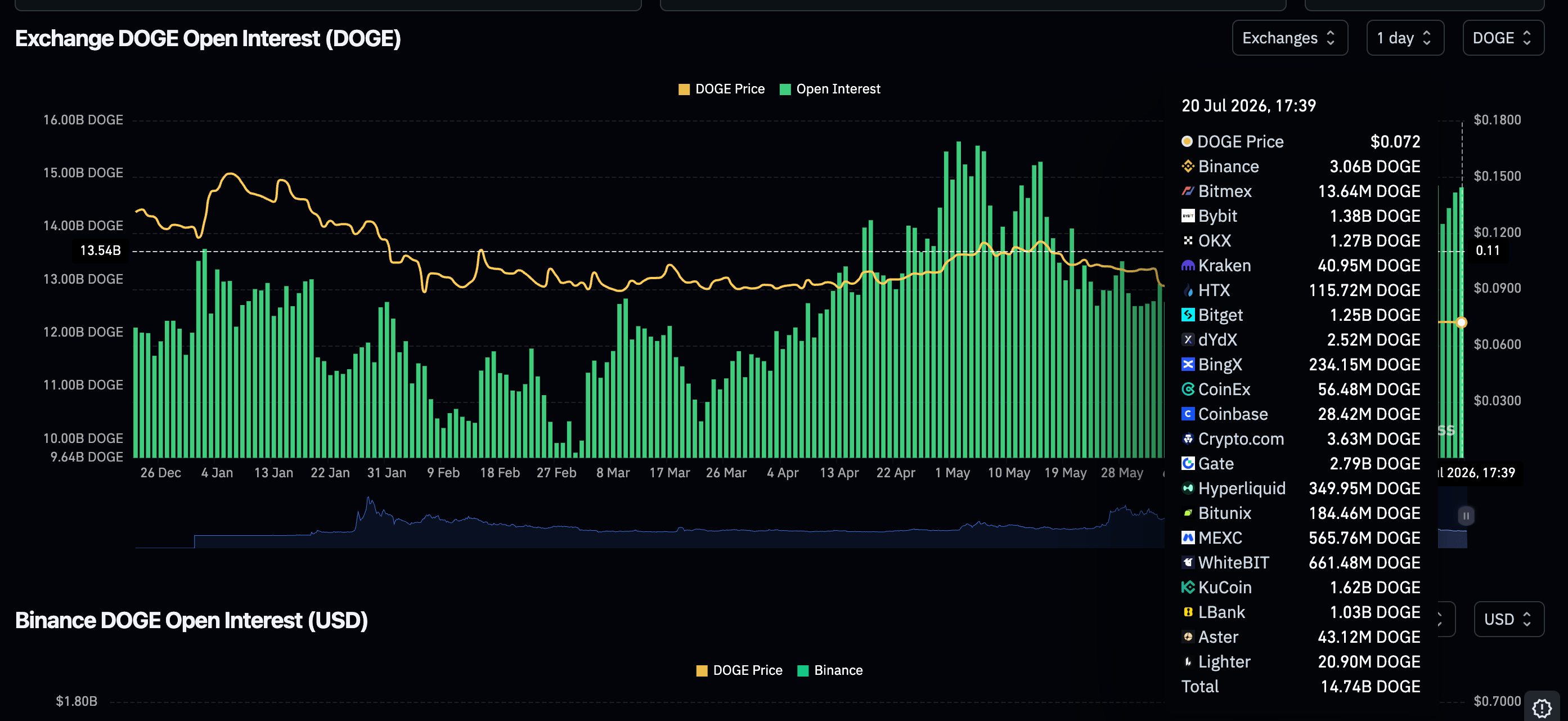Viewport: 1568px width, 721px height.
Task: Click the Bitget exchange icon
Action: (1188, 315)
